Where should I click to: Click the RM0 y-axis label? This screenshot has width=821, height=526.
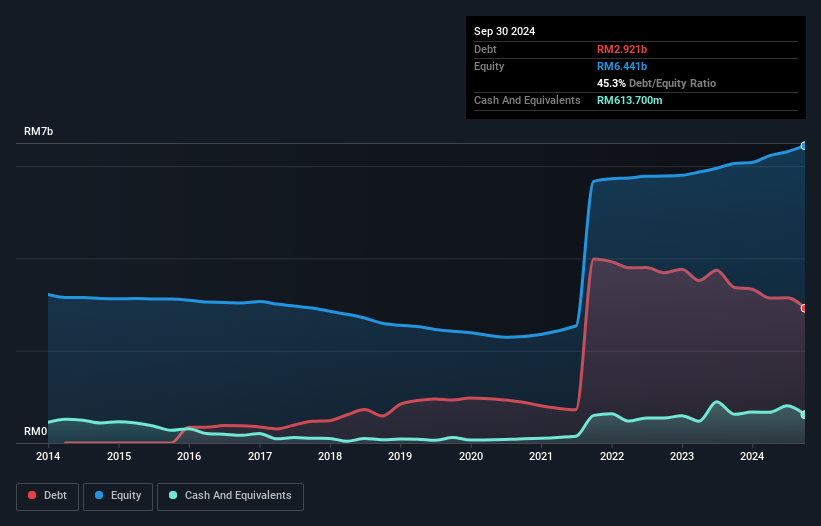pyautogui.click(x=35, y=431)
